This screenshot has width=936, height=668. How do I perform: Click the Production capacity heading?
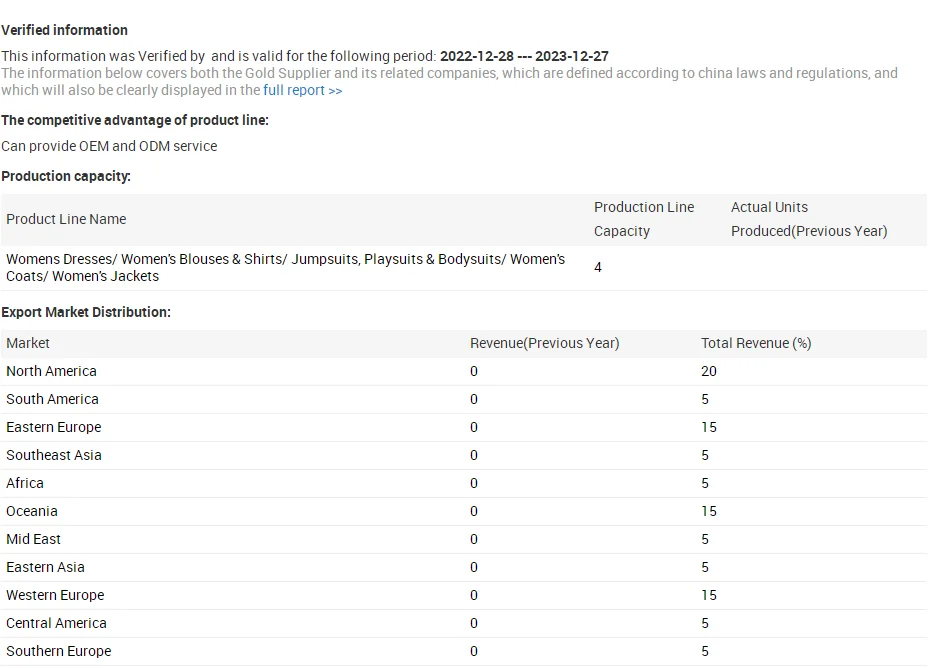[66, 176]
